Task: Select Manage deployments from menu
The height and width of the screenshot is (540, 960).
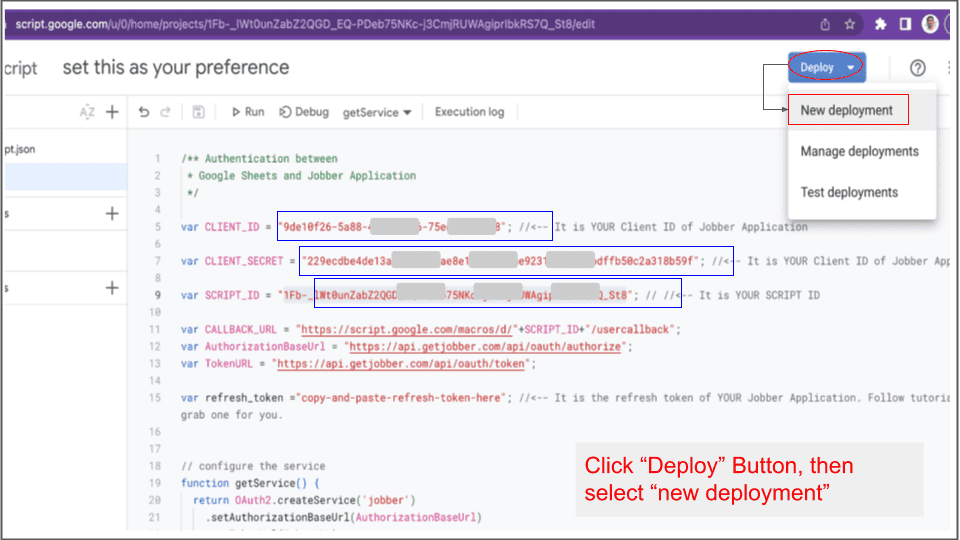Action: [x=859, y=151]
